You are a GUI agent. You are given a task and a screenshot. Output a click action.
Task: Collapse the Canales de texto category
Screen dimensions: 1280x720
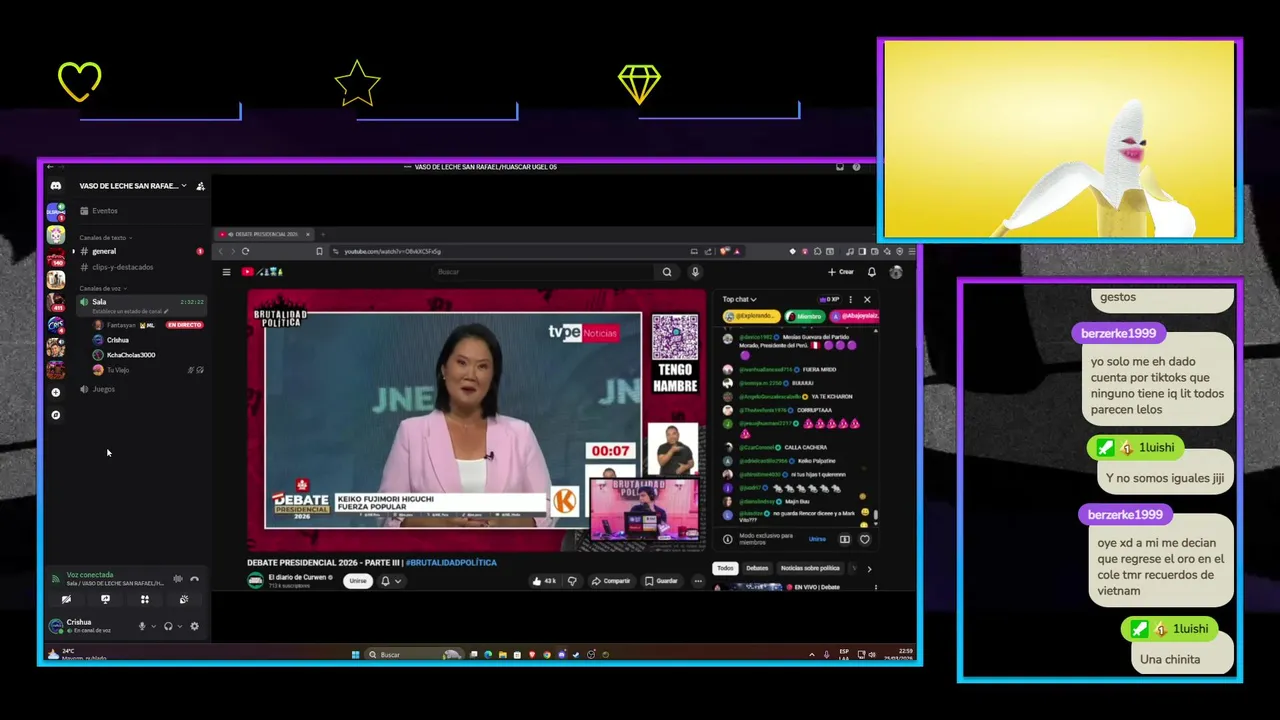click(106, 238)
